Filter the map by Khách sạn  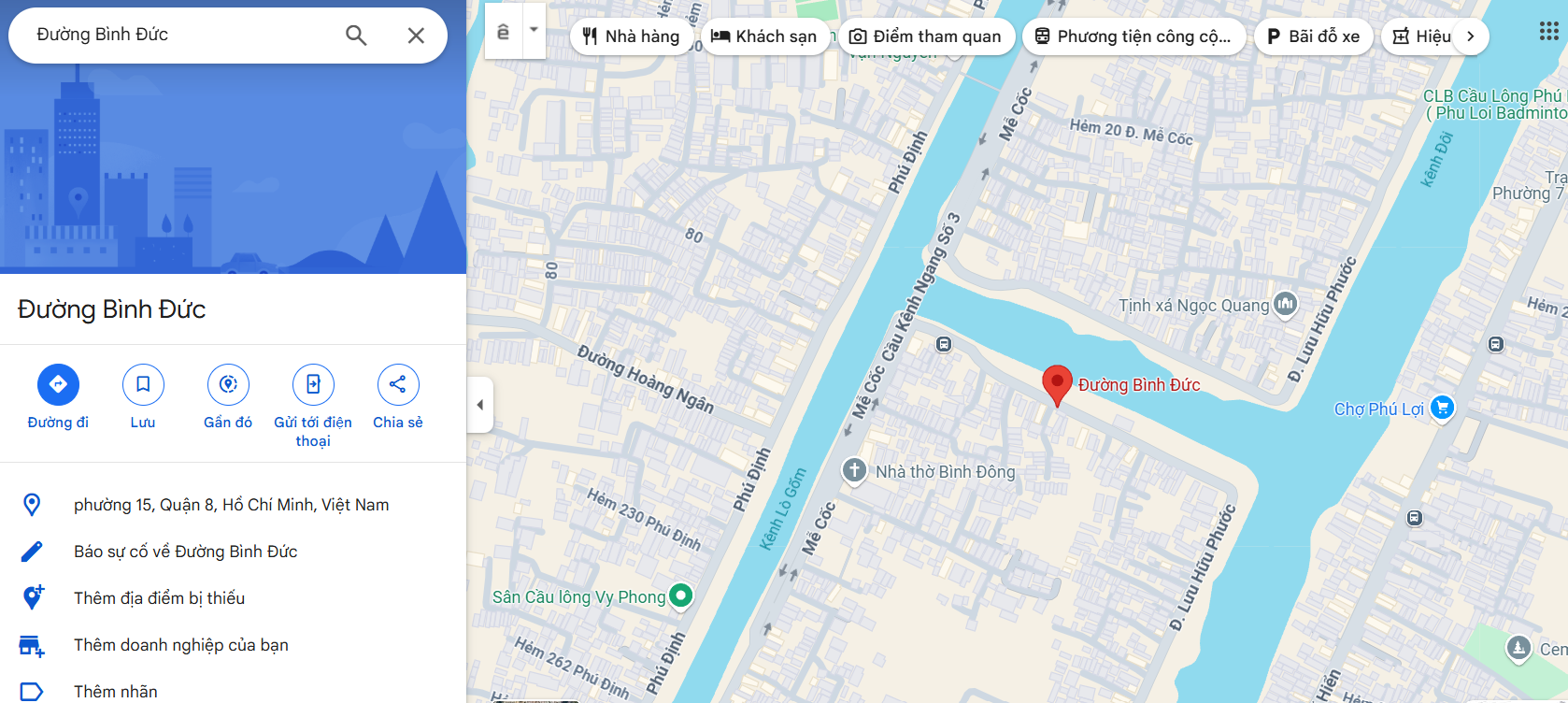(763, 36)
